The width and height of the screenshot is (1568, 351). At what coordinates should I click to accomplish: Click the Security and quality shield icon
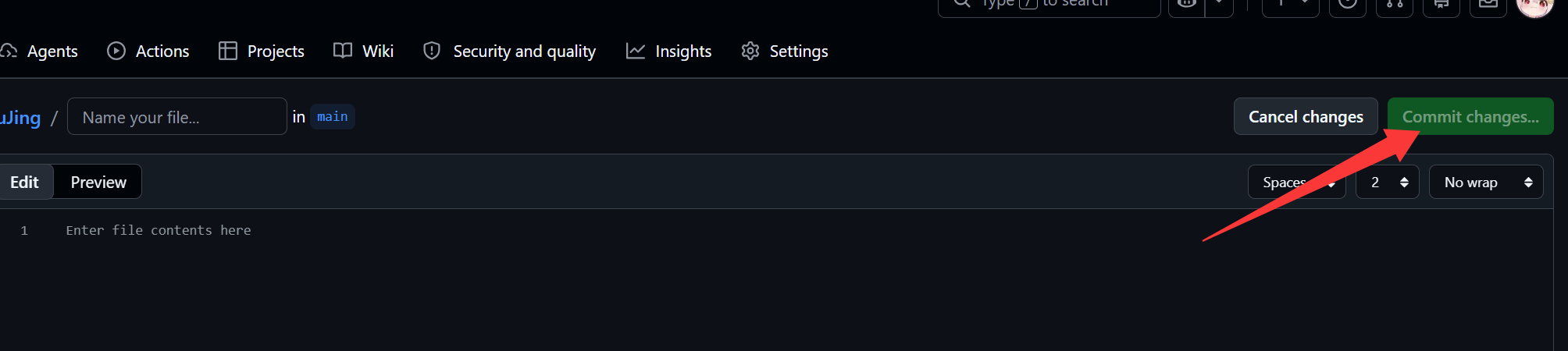(432, 51)
